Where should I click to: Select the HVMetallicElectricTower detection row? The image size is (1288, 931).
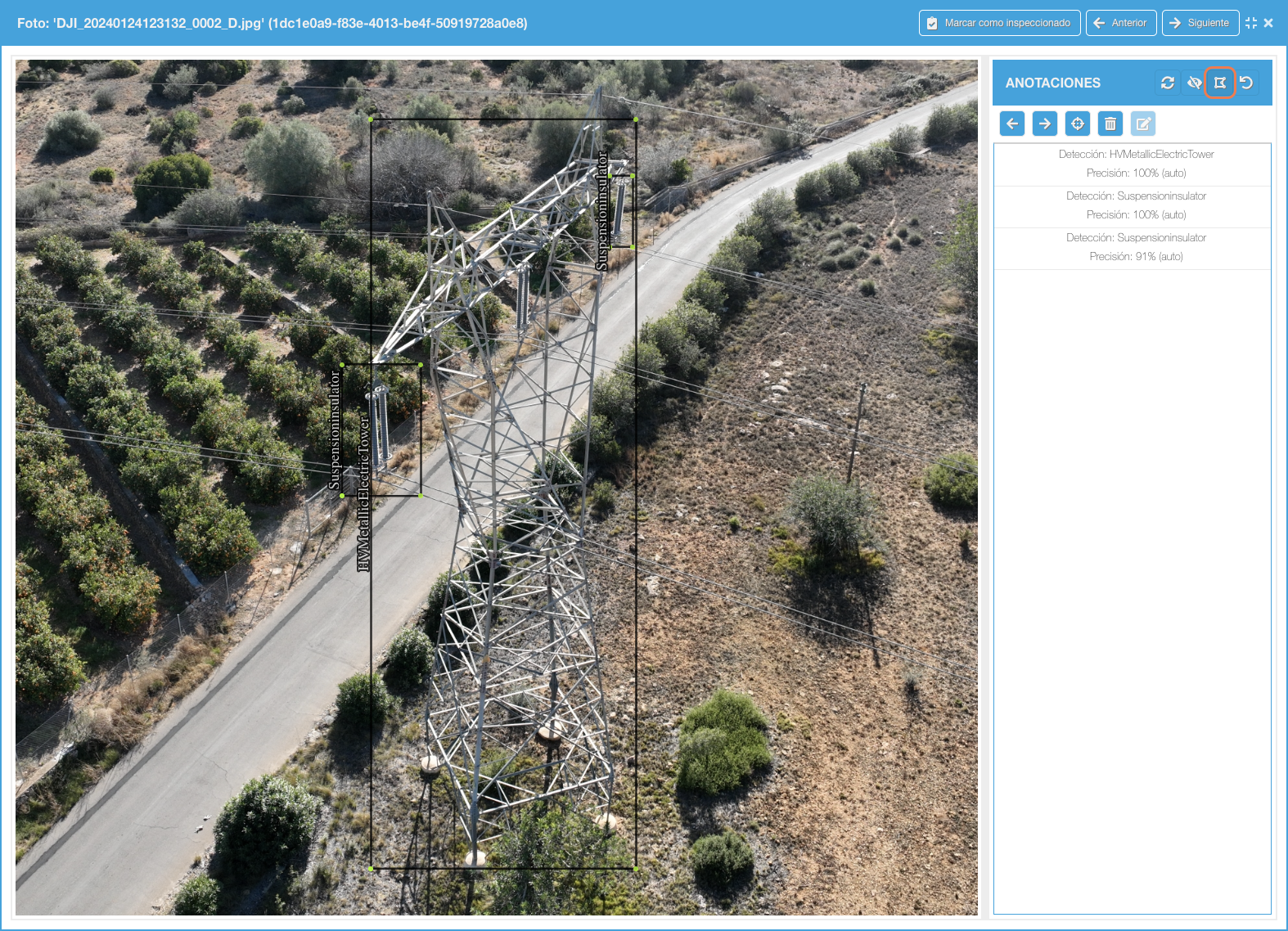pos(1133,164)
